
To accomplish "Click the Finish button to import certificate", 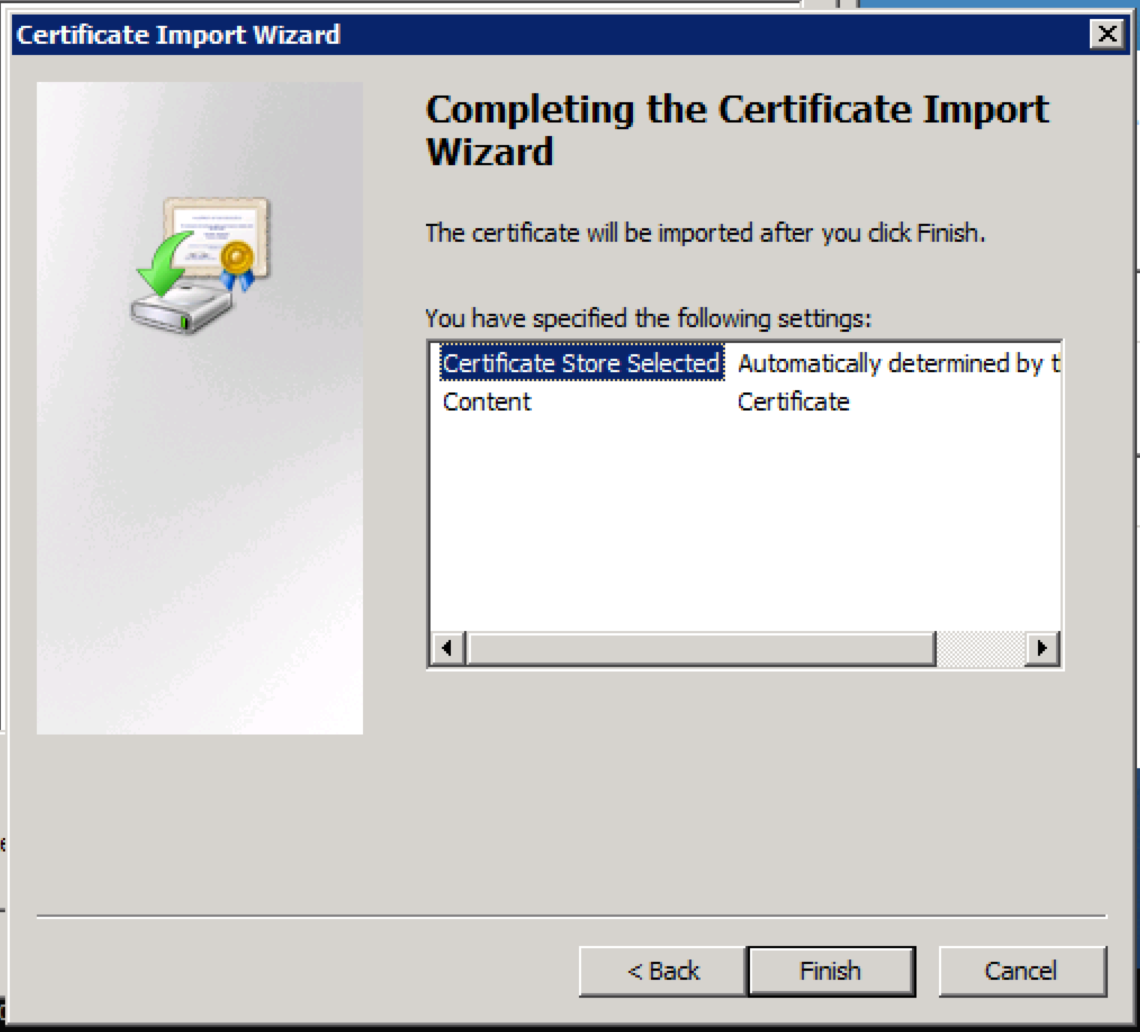I will (x=830, y=971).
